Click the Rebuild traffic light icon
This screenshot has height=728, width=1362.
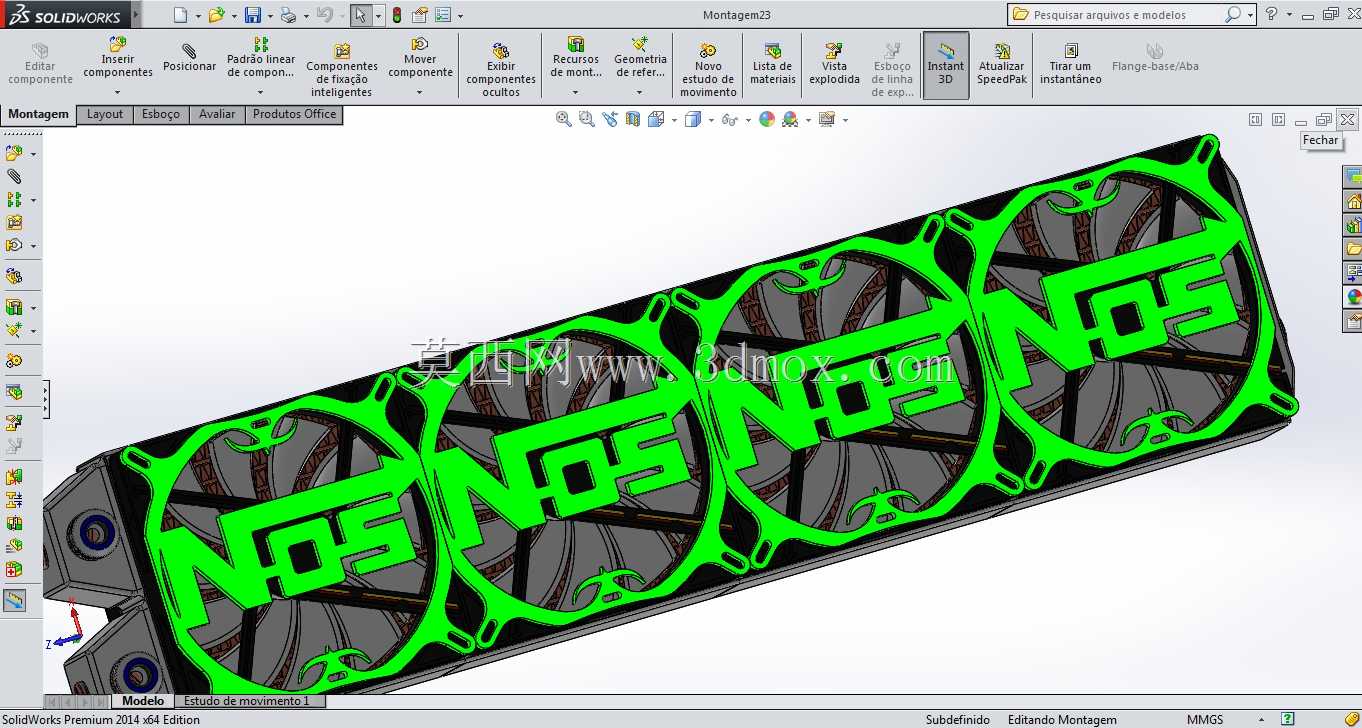pos(397,15)
